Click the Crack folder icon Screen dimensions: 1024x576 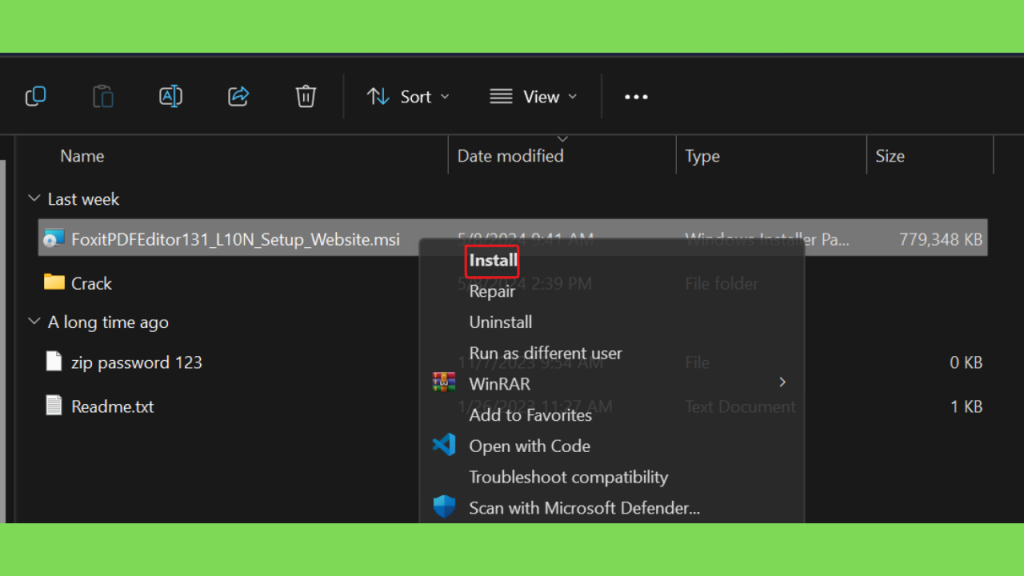tap(54, 282)
